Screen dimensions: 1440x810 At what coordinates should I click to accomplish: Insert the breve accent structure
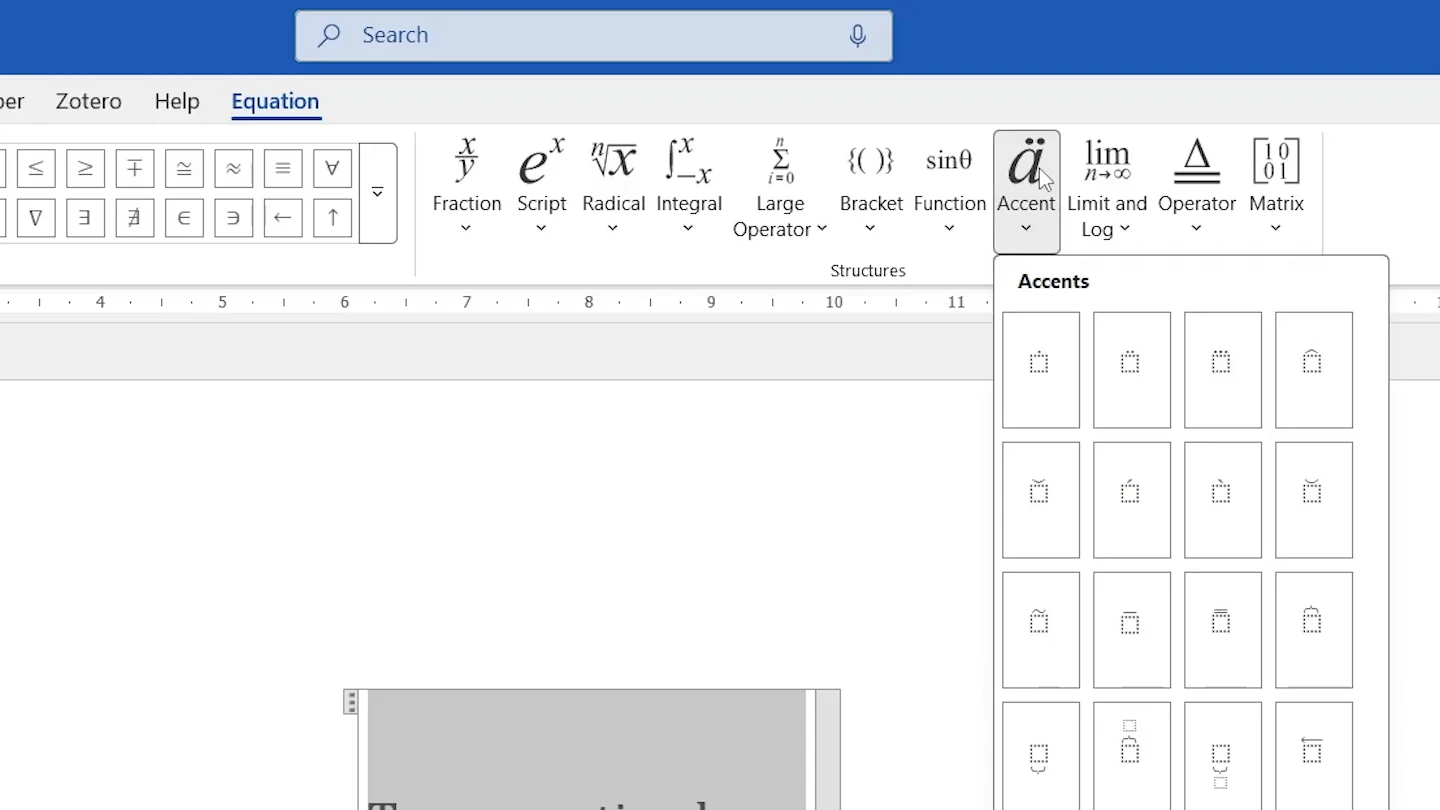click(1314, 500)
